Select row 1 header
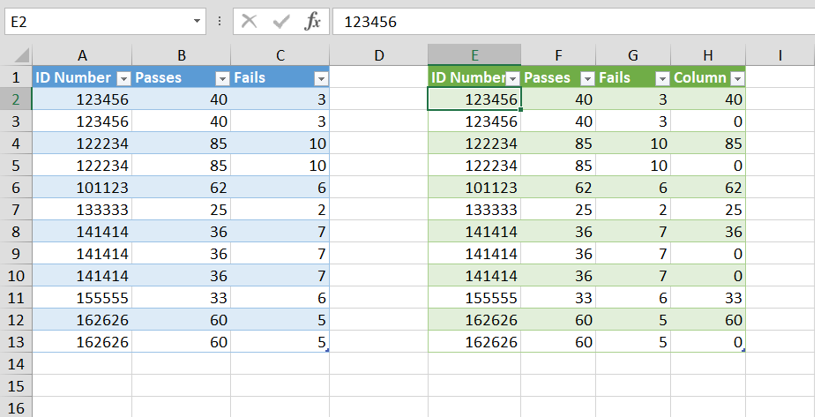Screen dimensions: 815x417 point(16,77)
